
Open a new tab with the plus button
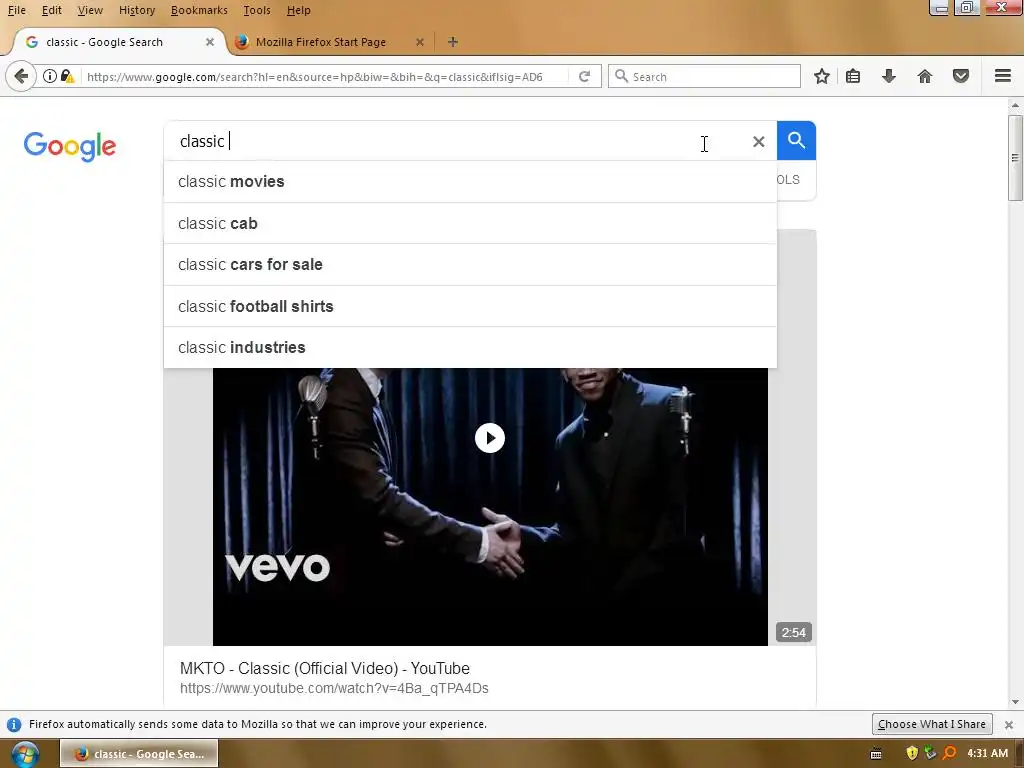(x=453, y=42)
